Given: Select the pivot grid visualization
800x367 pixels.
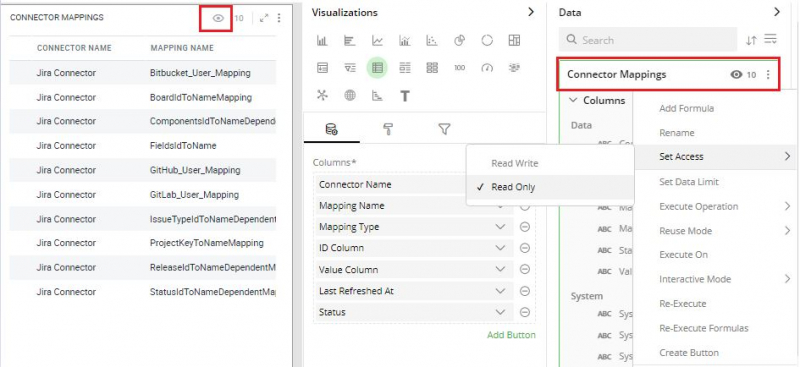Looking at the screenshot, I should [514, 40].
